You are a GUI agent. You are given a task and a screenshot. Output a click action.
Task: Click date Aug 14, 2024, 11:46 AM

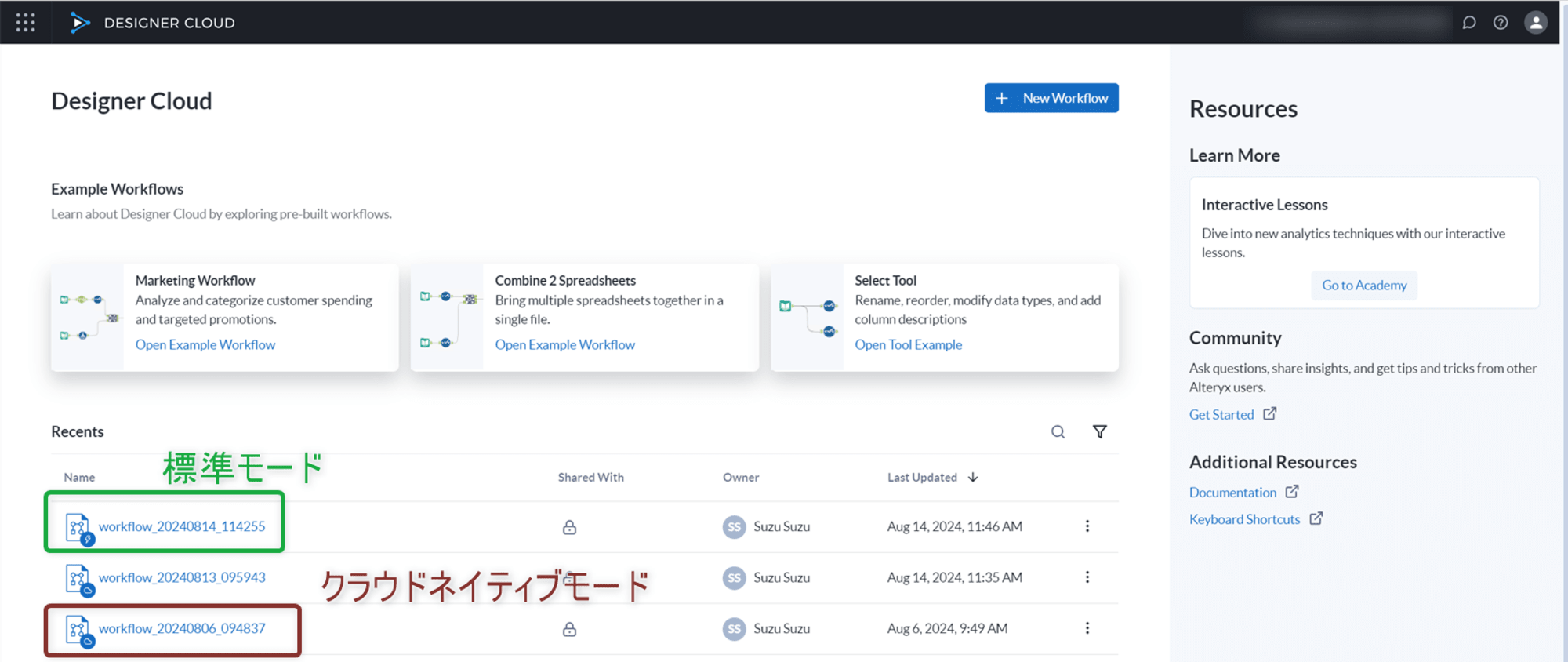(955, 526)
